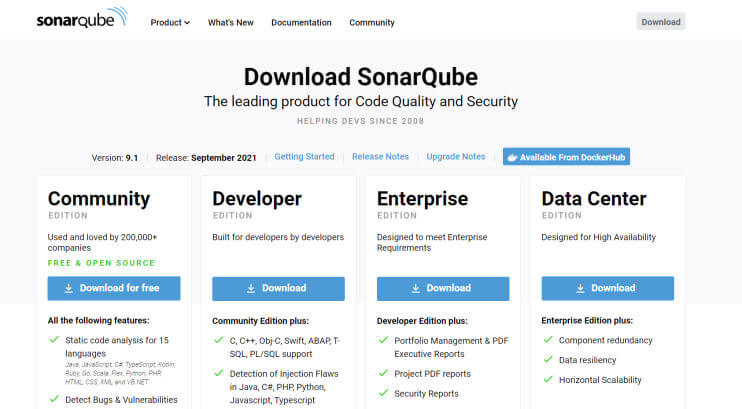This screenshot has height=409, width=742.
Task: Click checkmark beside Detect Bugs & Vulnerabilities
Action: [x=54, y=399]
